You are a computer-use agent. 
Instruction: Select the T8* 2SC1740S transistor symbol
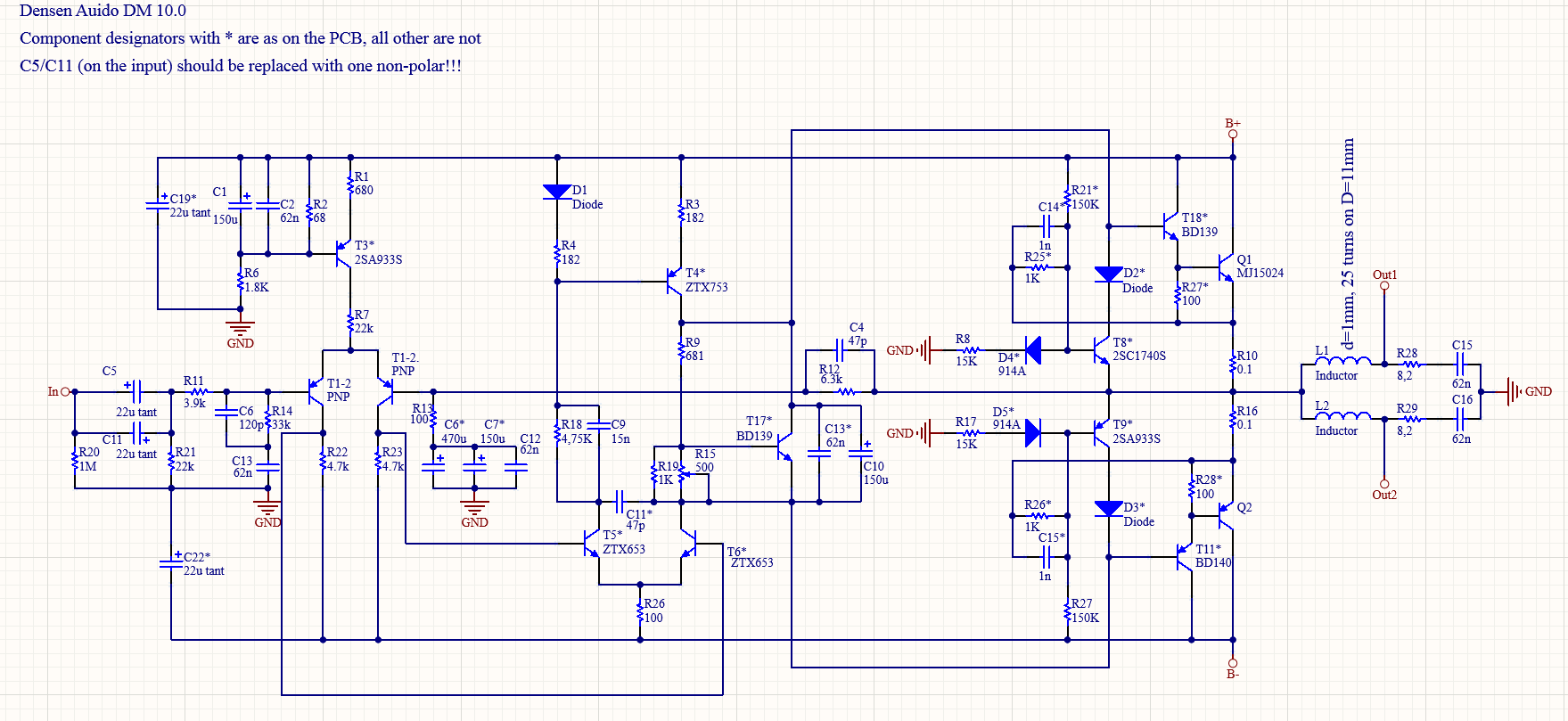coord(1101,350)
